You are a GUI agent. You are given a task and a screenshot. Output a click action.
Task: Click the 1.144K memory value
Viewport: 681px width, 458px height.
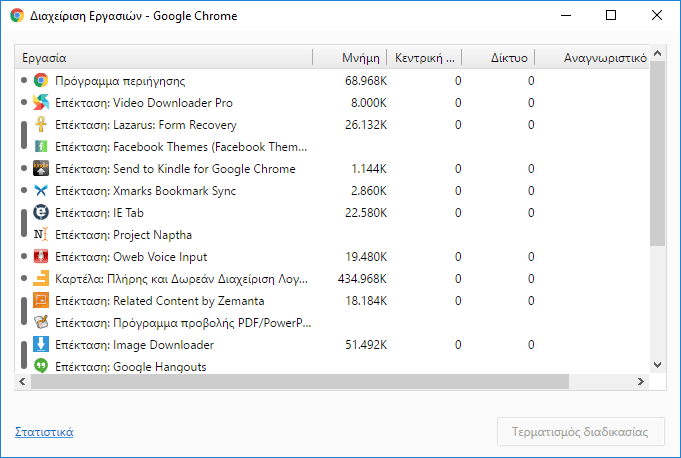tap(369, 169)
